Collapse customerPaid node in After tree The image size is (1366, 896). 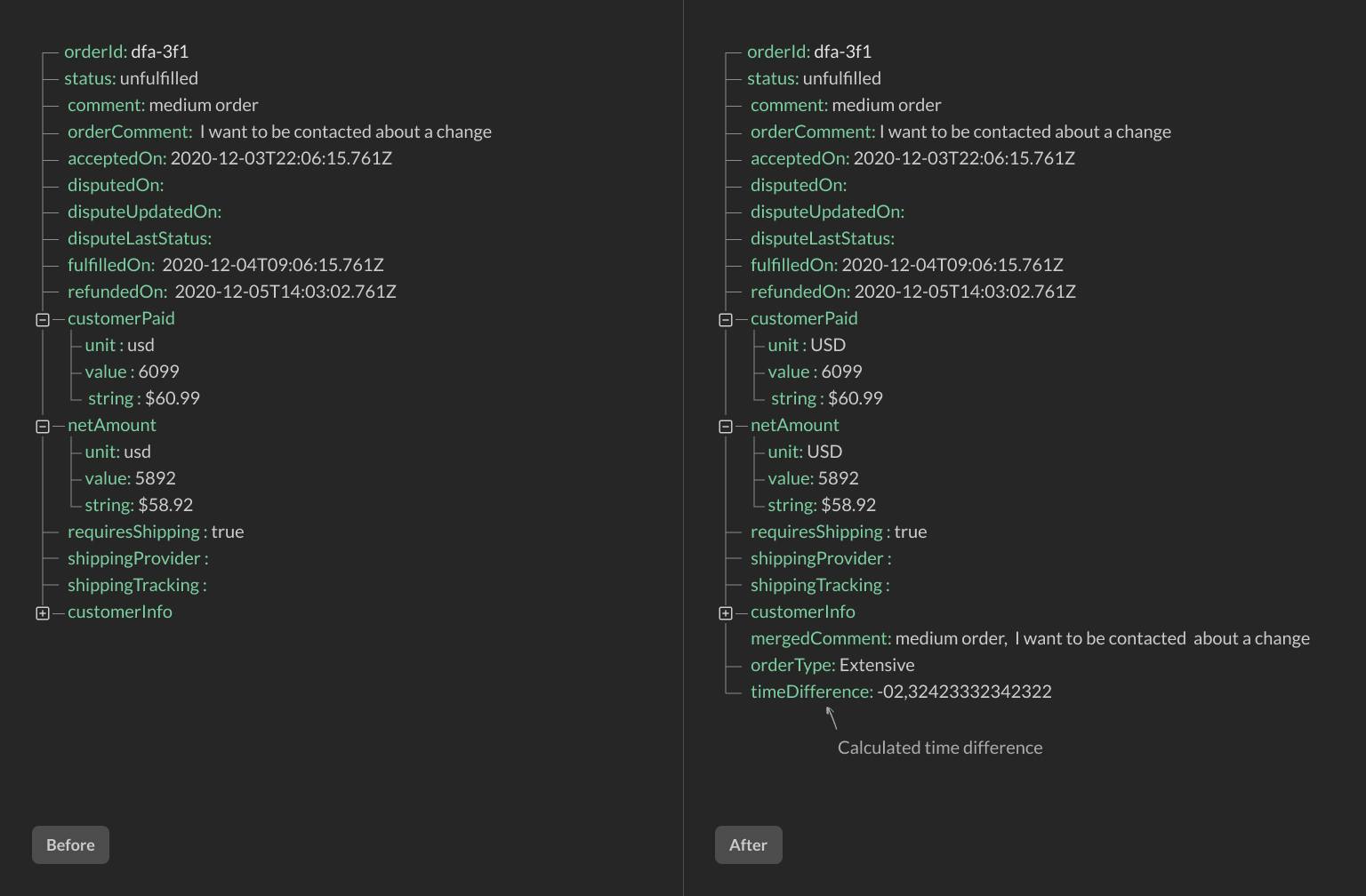[726, 320]
